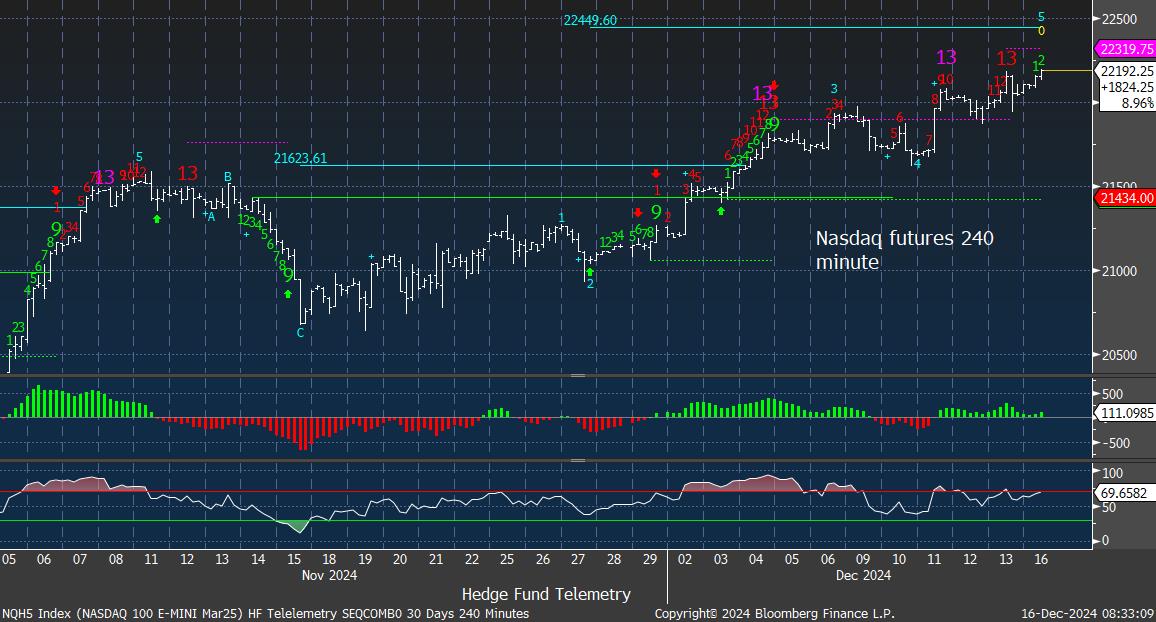Click the 21000 price axis label
Viewport: 1156px width, 622px height.
tap(1119, 271)
